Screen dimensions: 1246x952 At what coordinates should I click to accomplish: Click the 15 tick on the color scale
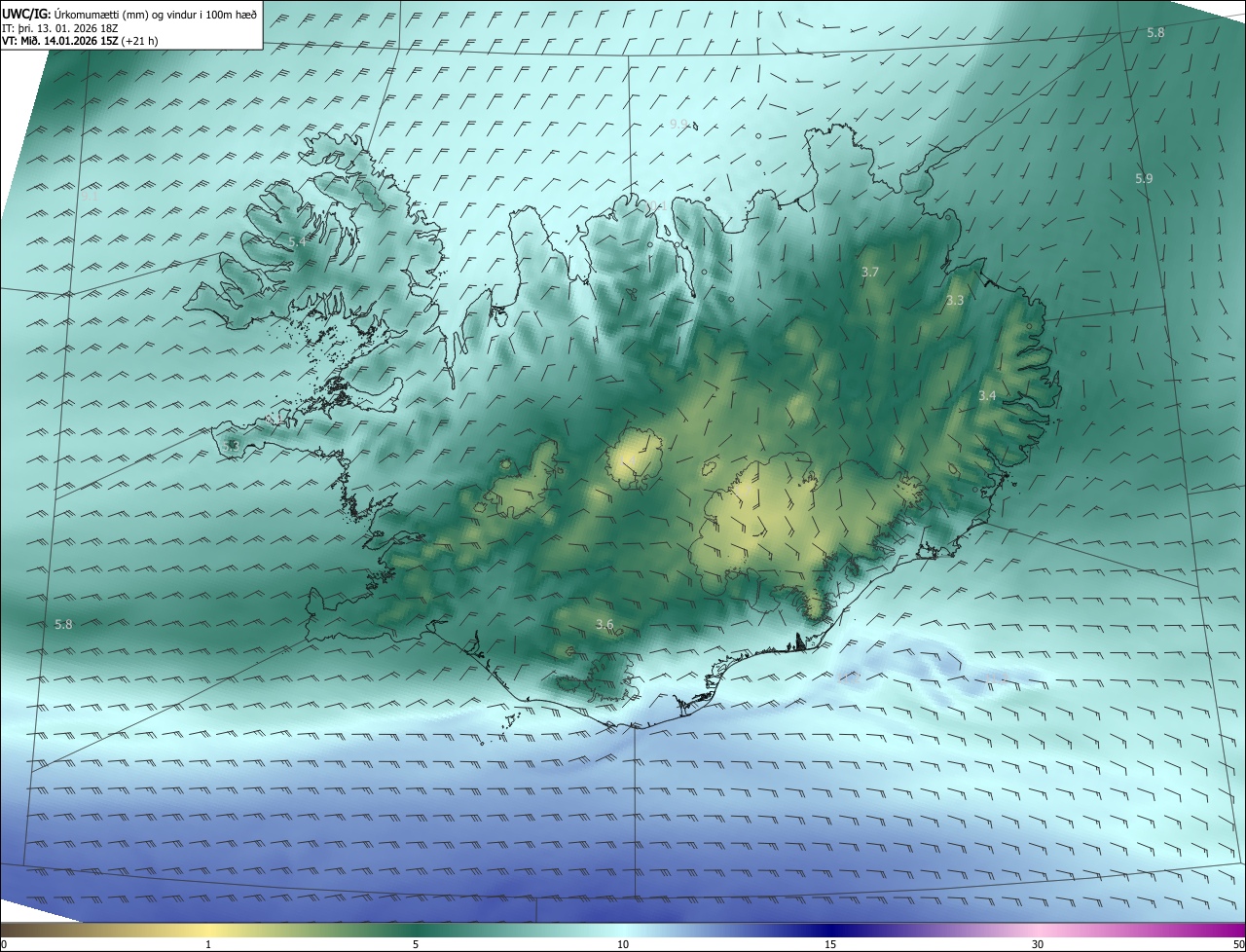(830, 944)
